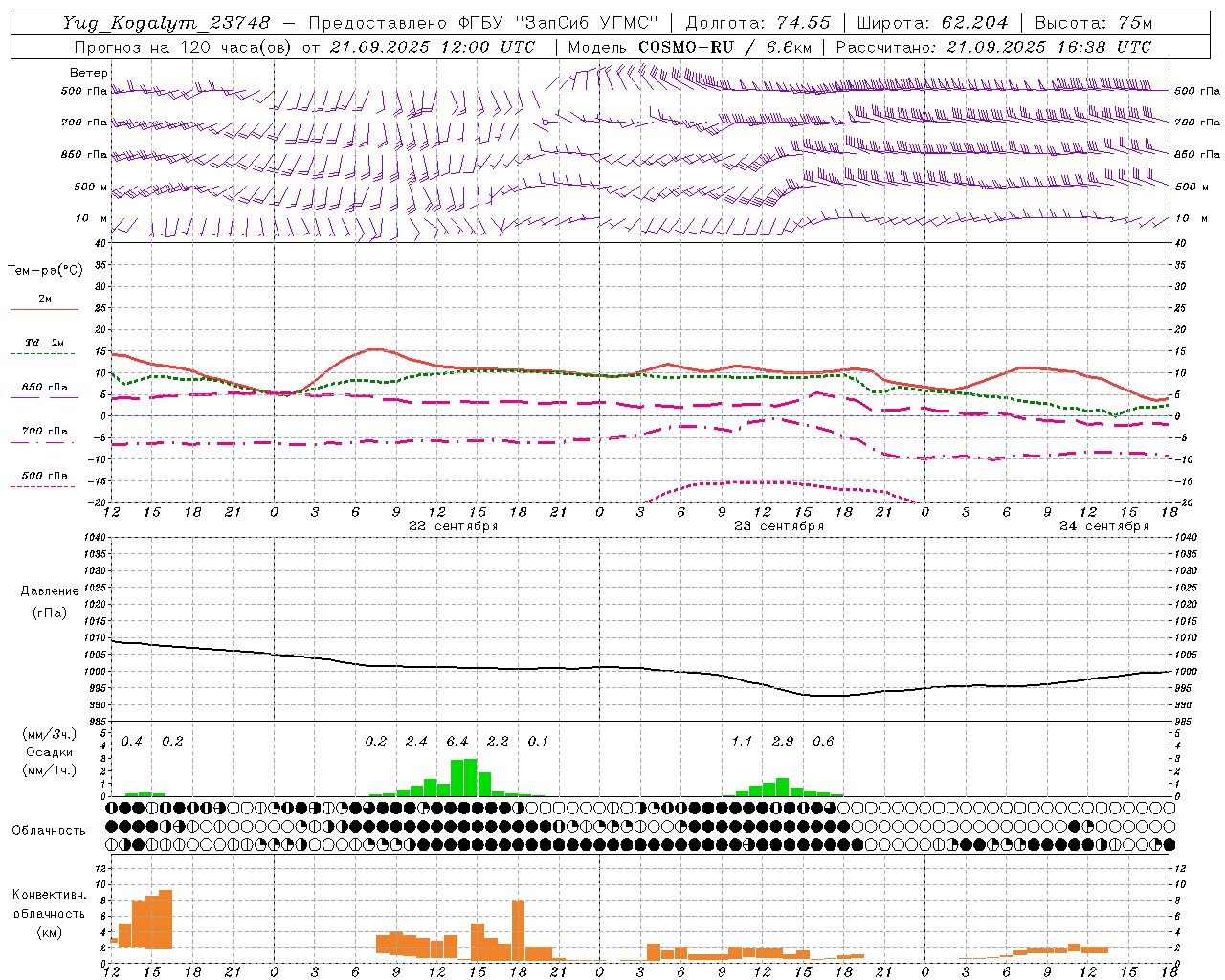Image resolution: width=1225 pixels, height=980 pixels.
Task: Click the 23 сентября date label
Action: click(x=778, y=526)
